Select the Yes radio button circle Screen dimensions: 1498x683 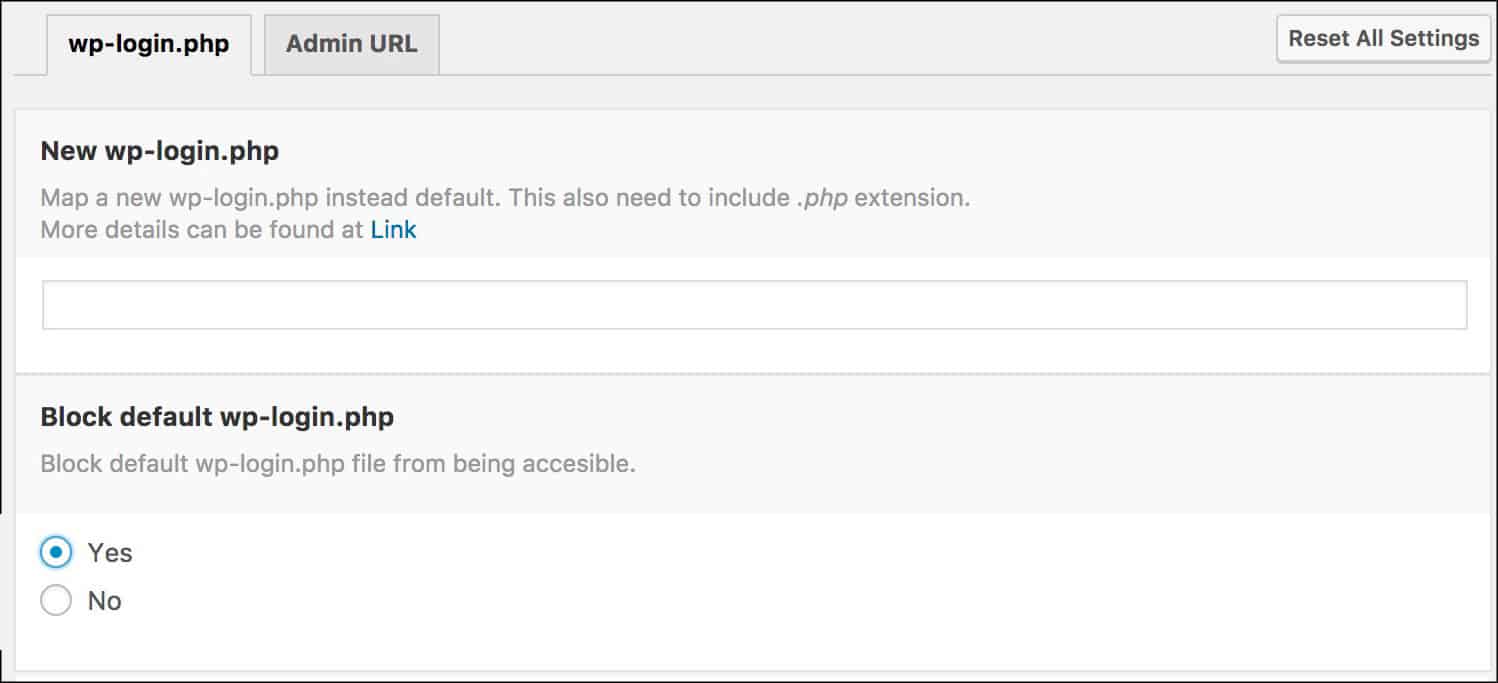click(x=56, y=552)
